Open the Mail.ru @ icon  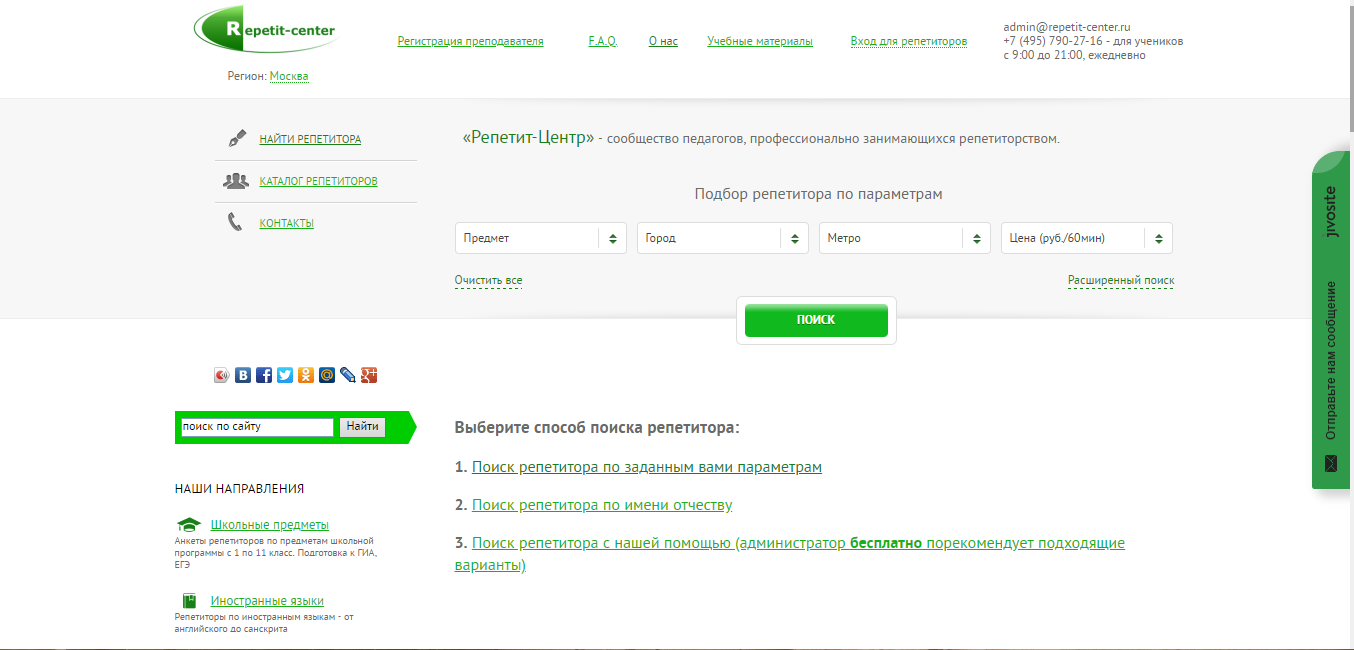[327, 374]
